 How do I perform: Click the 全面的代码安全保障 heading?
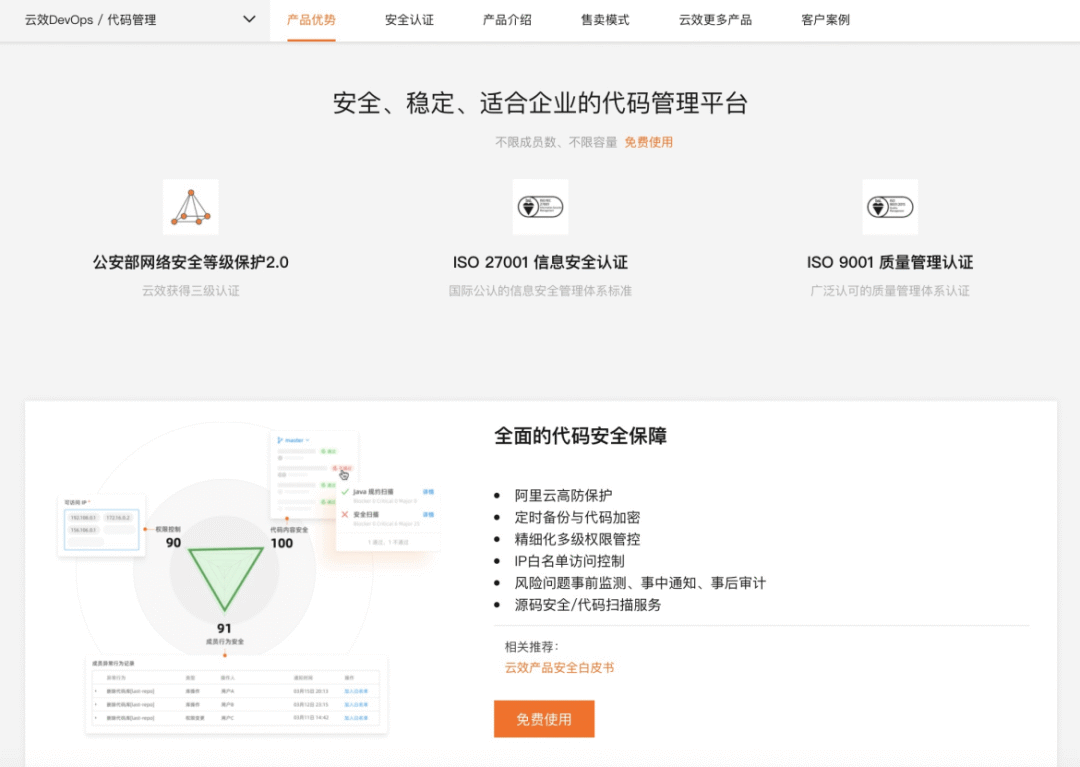(x=581, y=436)
